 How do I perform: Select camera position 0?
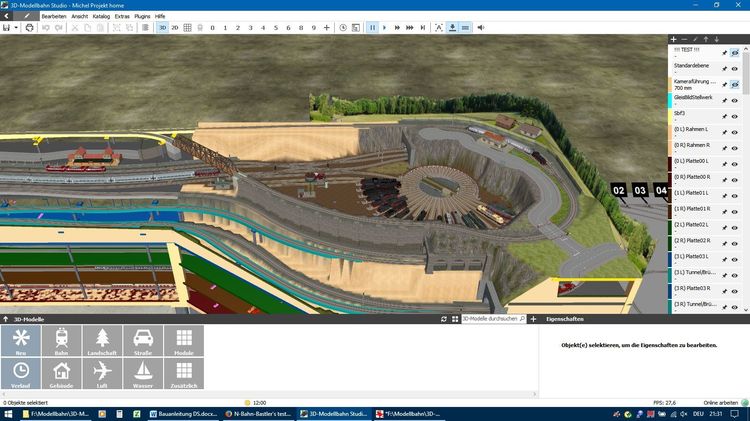point(212,28)
